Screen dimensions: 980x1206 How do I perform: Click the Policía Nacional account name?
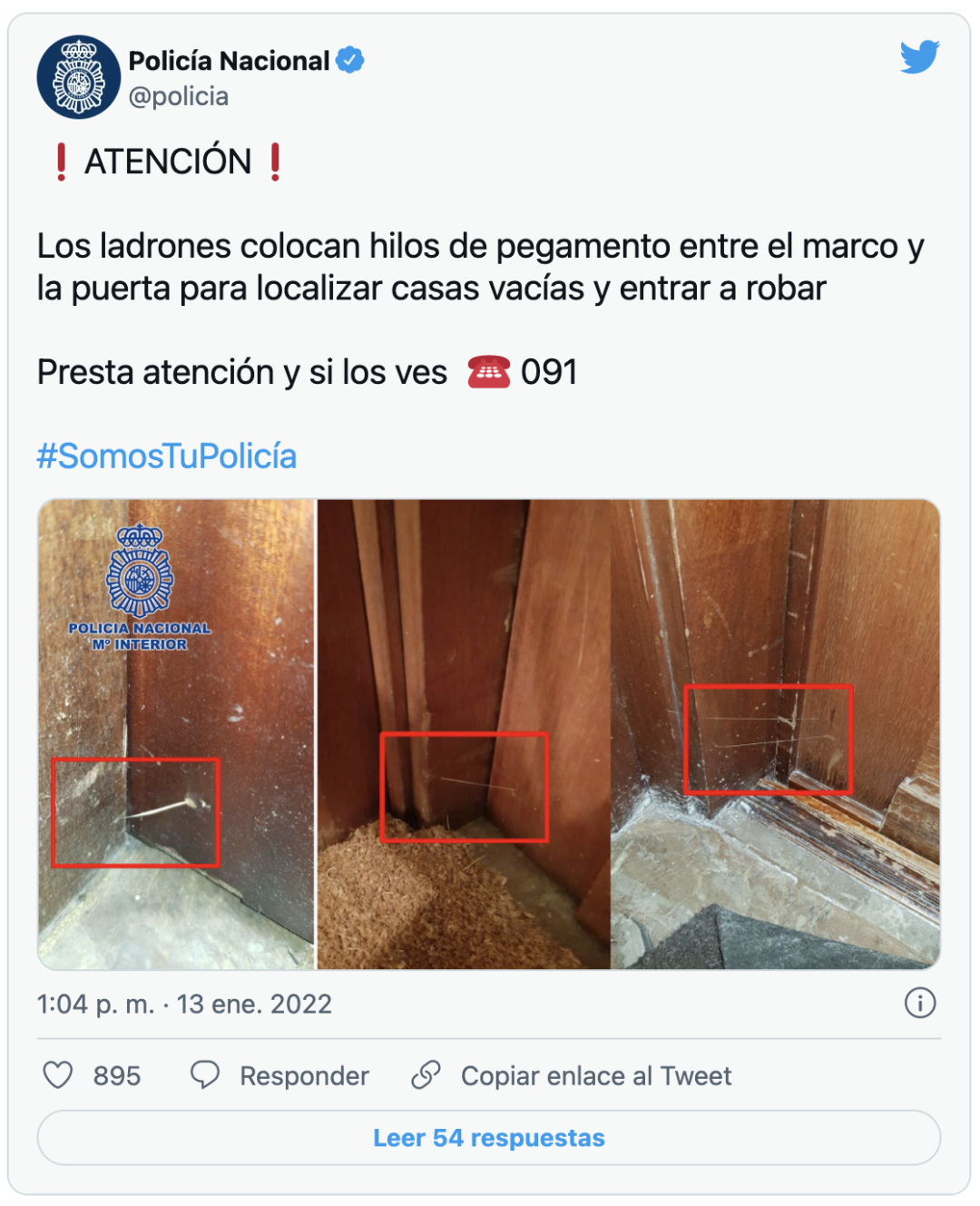(229, 61)
